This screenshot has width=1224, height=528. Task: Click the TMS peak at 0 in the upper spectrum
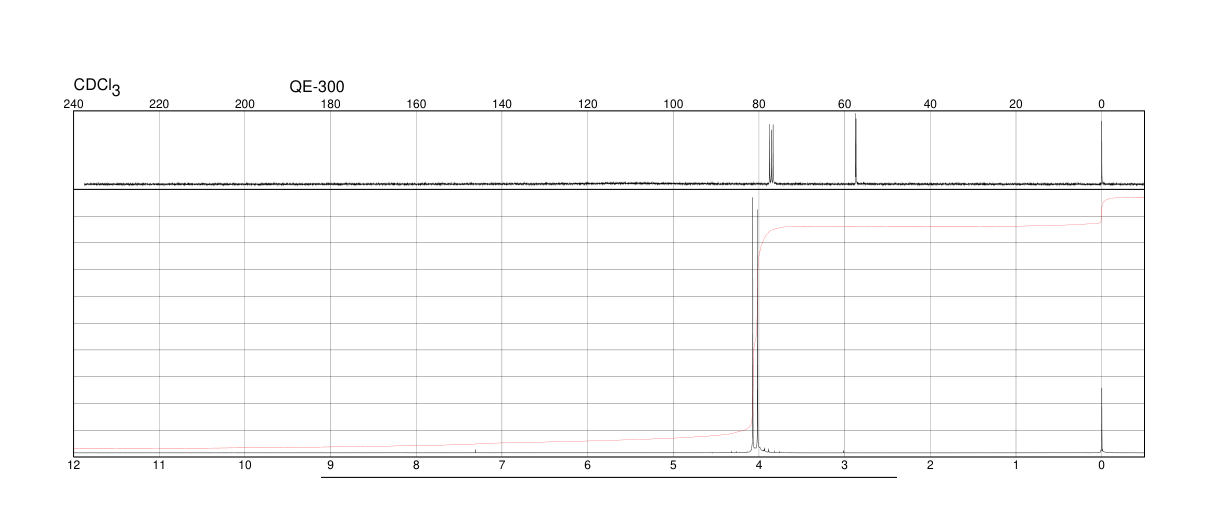coord(1101,153)
